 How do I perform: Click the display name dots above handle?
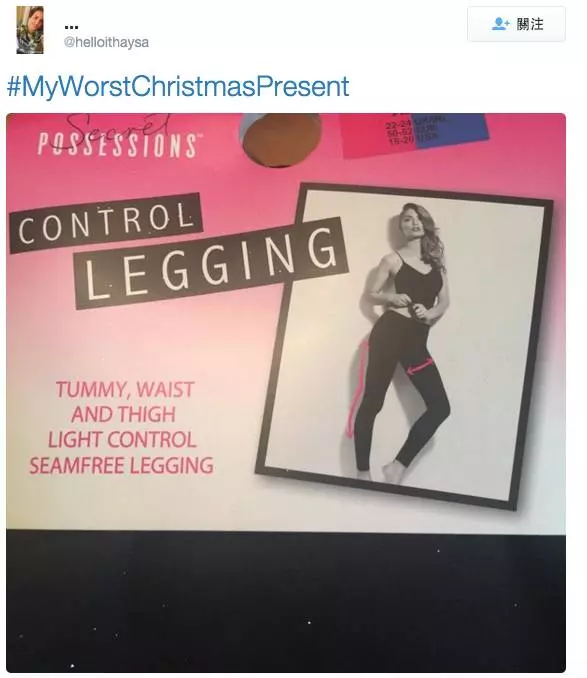coord(71,27)
